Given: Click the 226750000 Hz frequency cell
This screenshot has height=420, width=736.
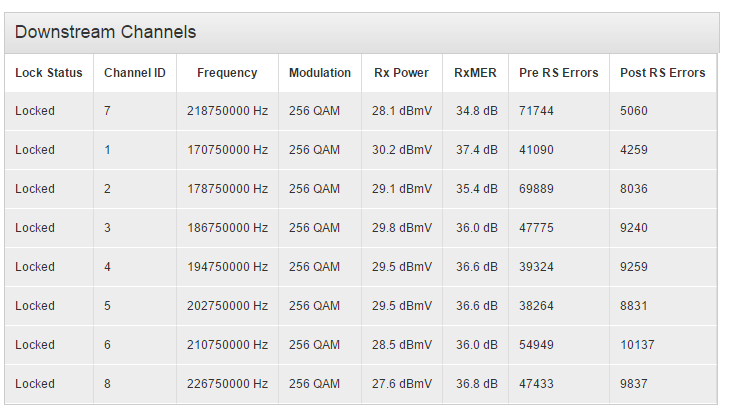Looking at the screenshot, I should (x=227, y=383).
